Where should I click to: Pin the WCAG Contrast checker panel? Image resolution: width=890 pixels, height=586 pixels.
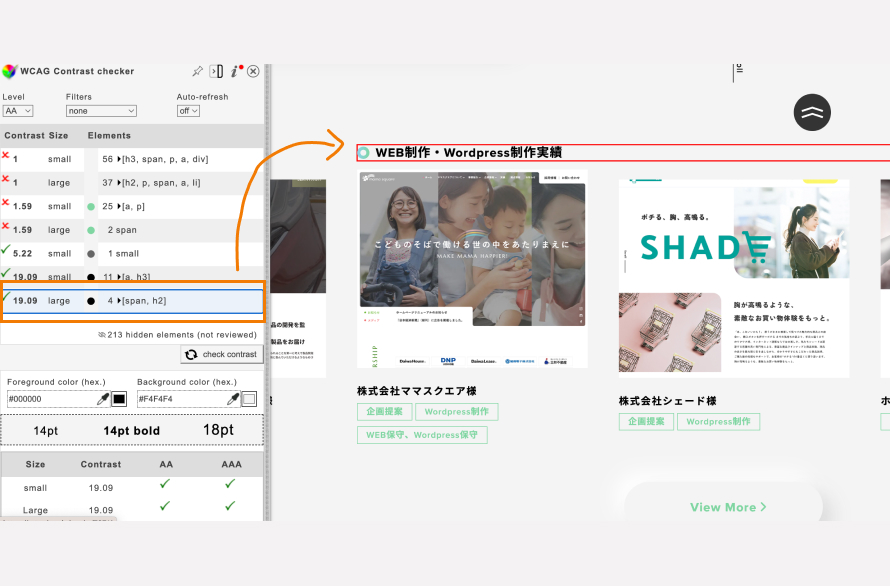tap(198, 72)
